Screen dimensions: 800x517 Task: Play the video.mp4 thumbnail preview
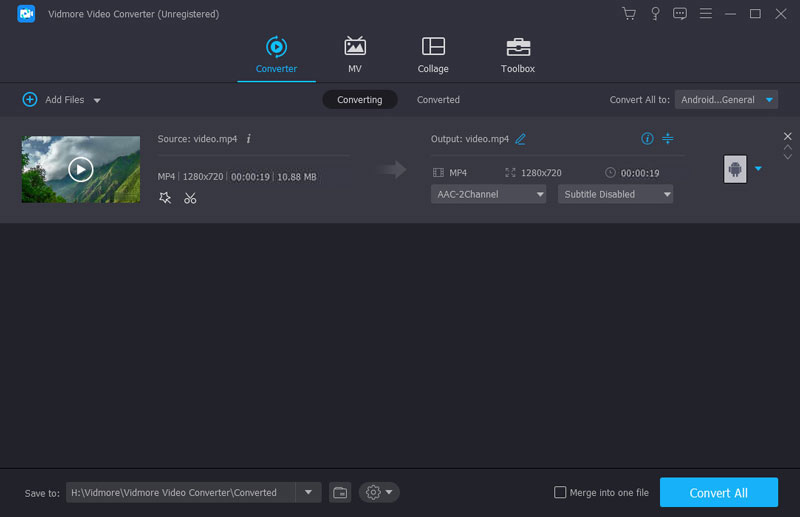[x=81, y=169]
